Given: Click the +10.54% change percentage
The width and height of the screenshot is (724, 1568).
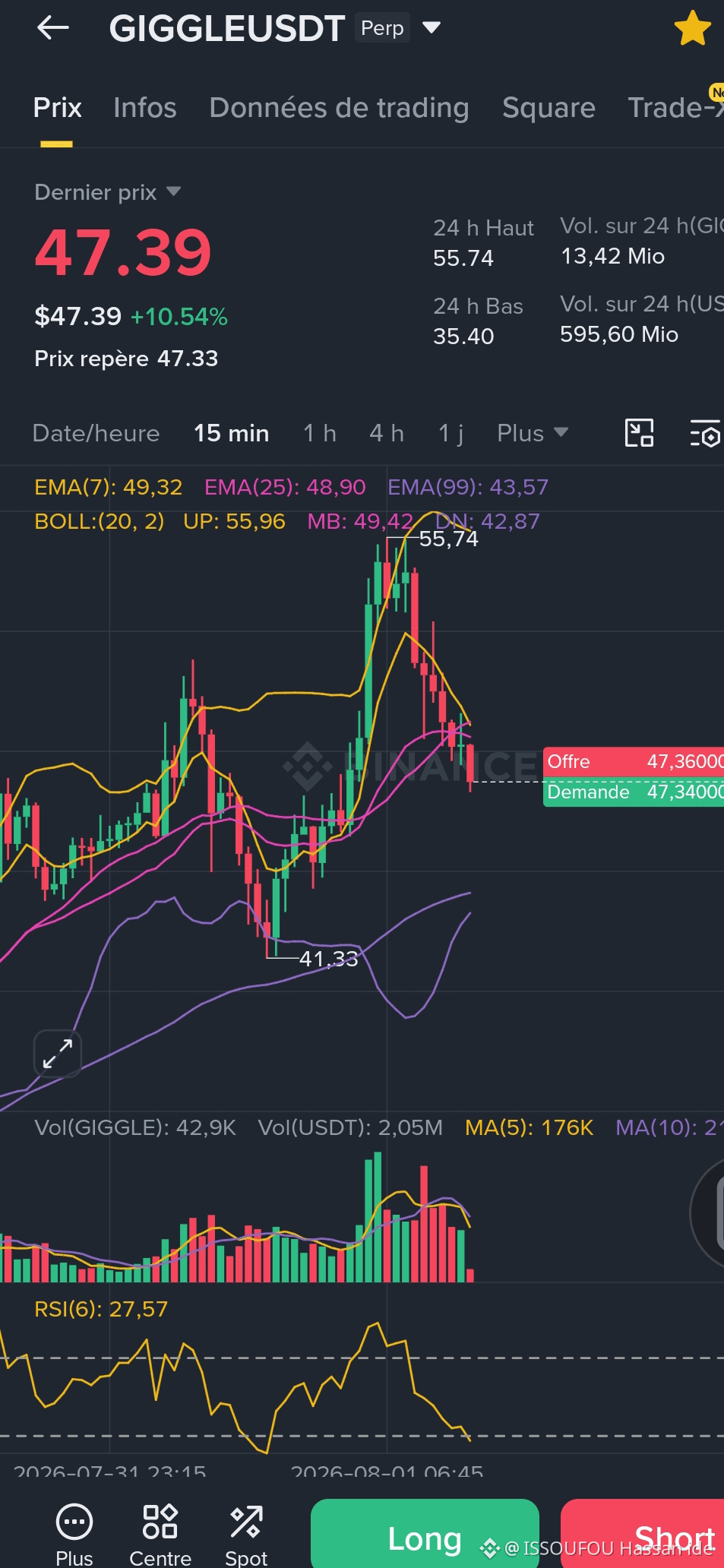Looking at the screenshot, I should click(x=179, y=317).
